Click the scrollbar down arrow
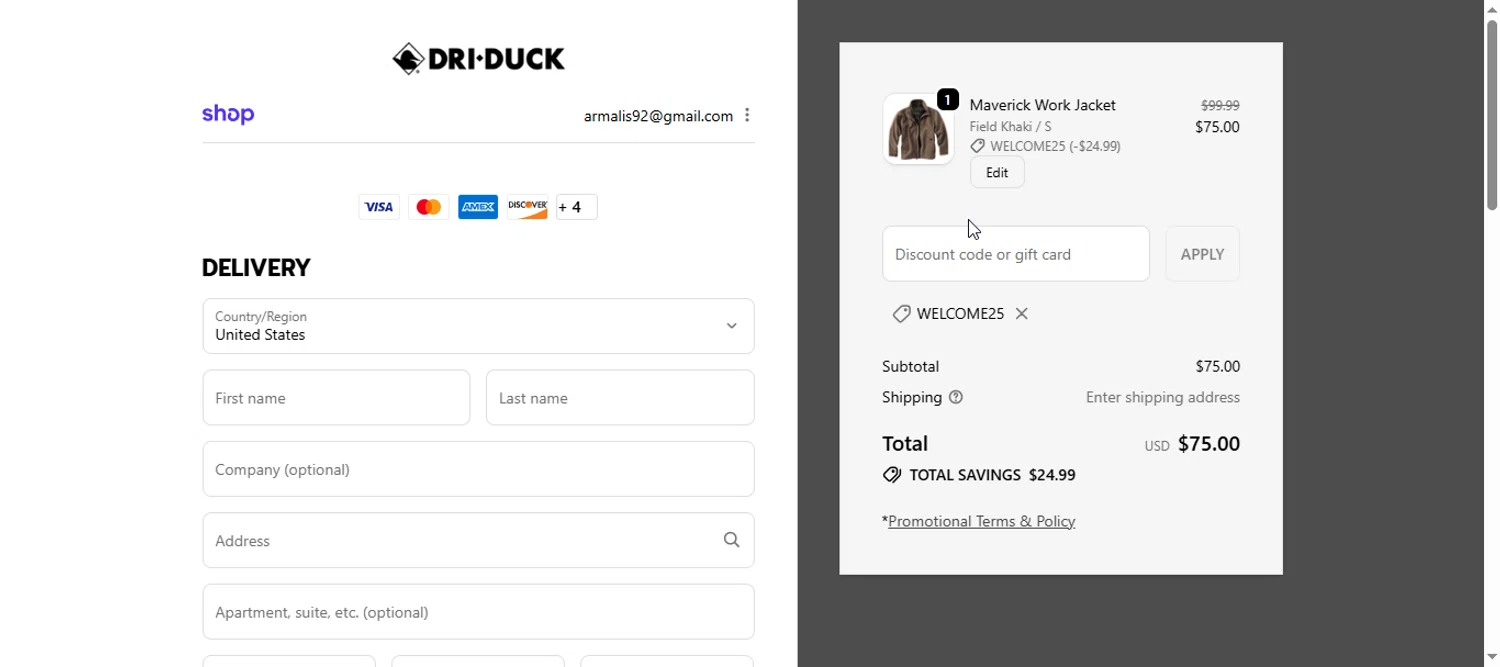This screenshot has width=1500, height=667. pyautogui.click(x=1492, y=657)
